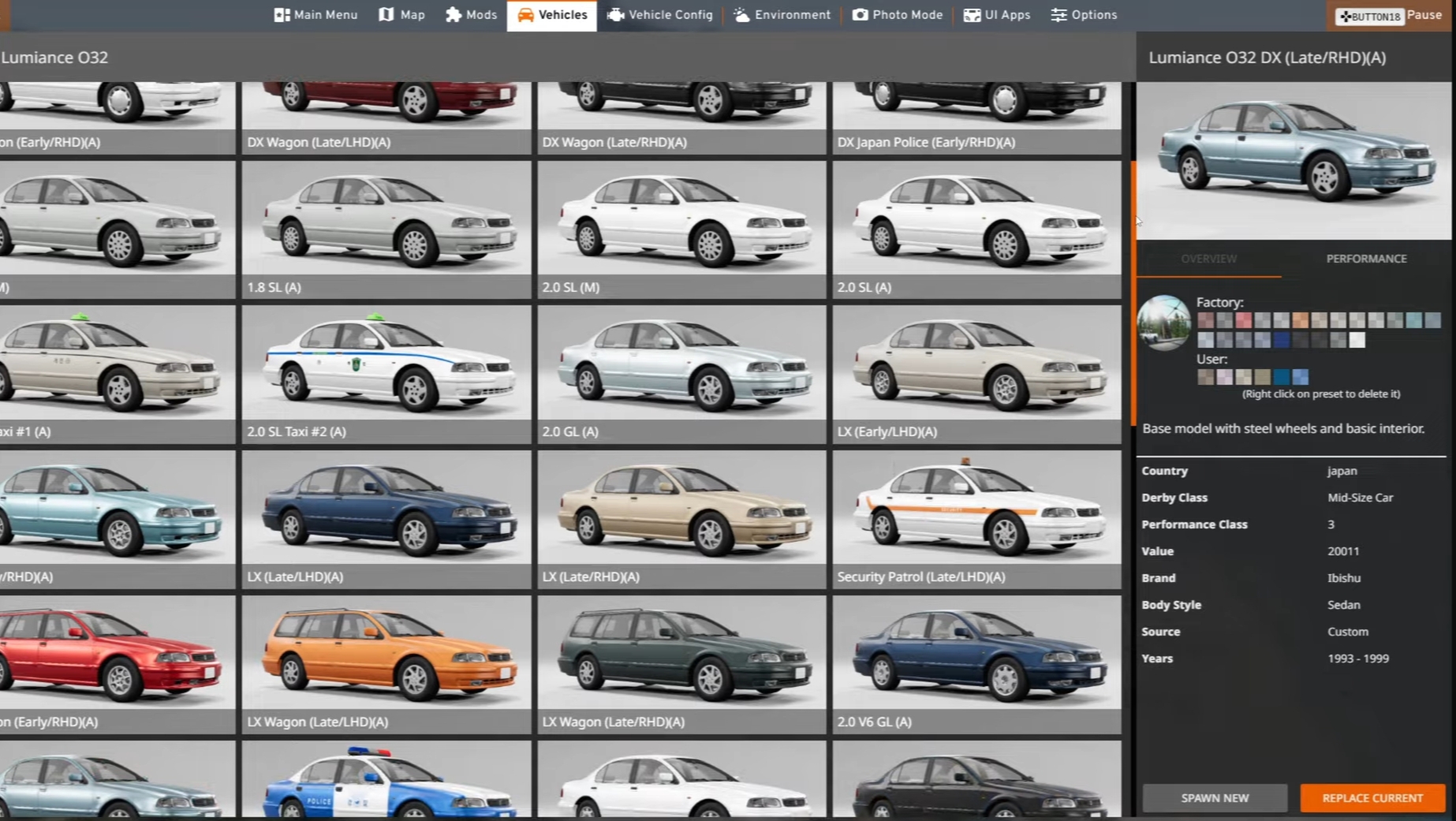The height and width of the screenshot is (821, 1456).
Task: Pick the white factory color swatch
Action: pos(1357,340)
